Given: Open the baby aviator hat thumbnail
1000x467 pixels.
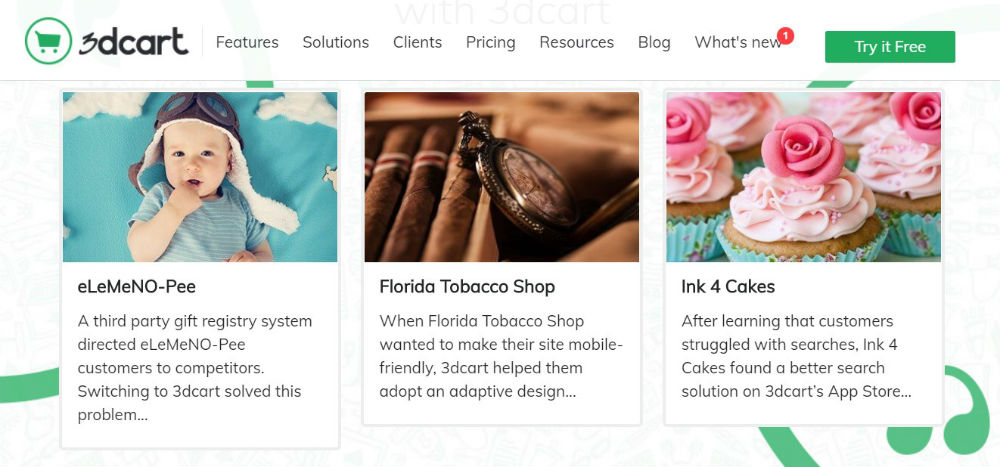Looking at the screenshot, I should coord(200,177).
